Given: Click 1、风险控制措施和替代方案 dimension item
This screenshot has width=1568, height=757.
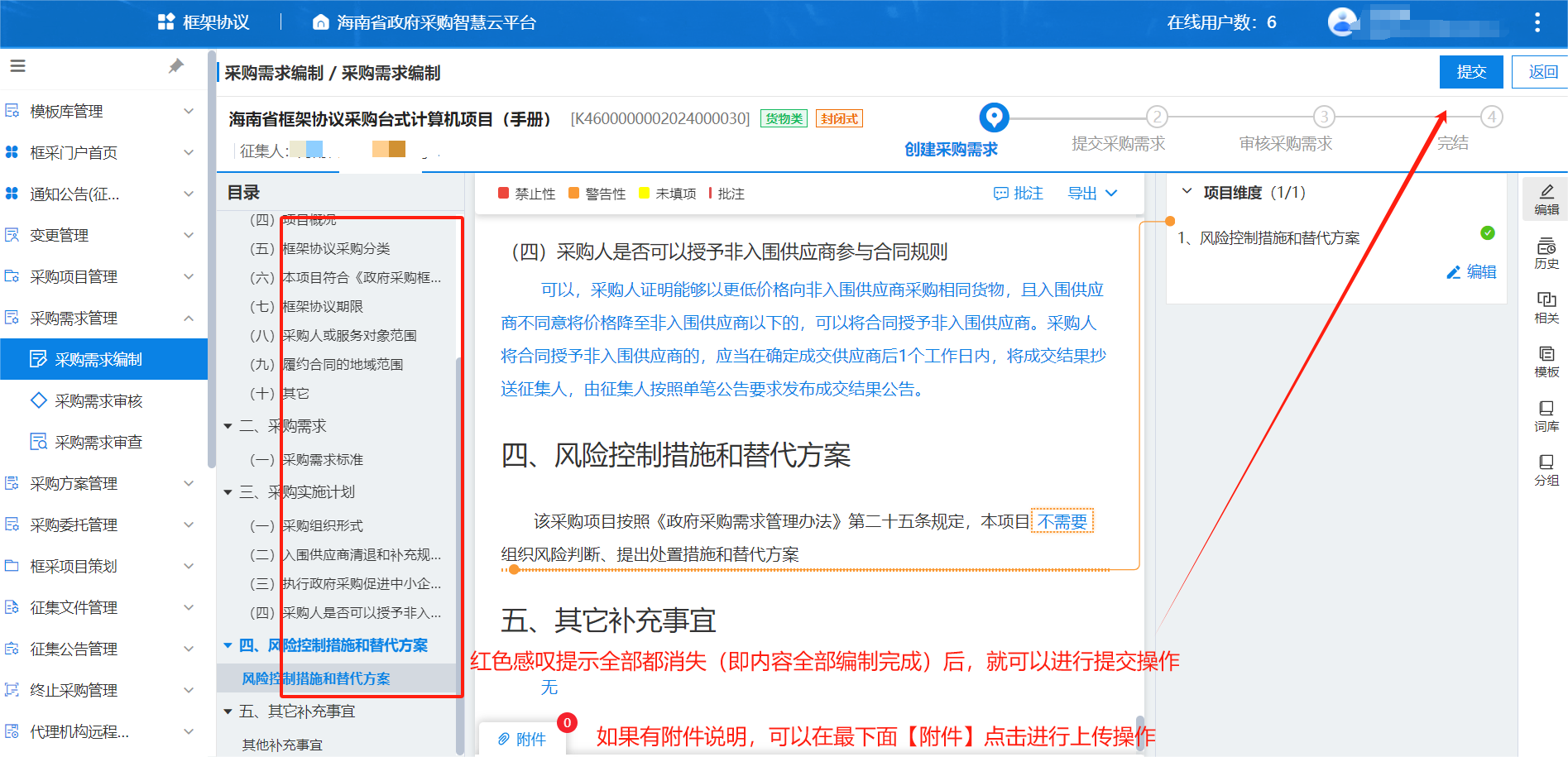Looking at the screenshot, I should click(x=1268, y=238).
